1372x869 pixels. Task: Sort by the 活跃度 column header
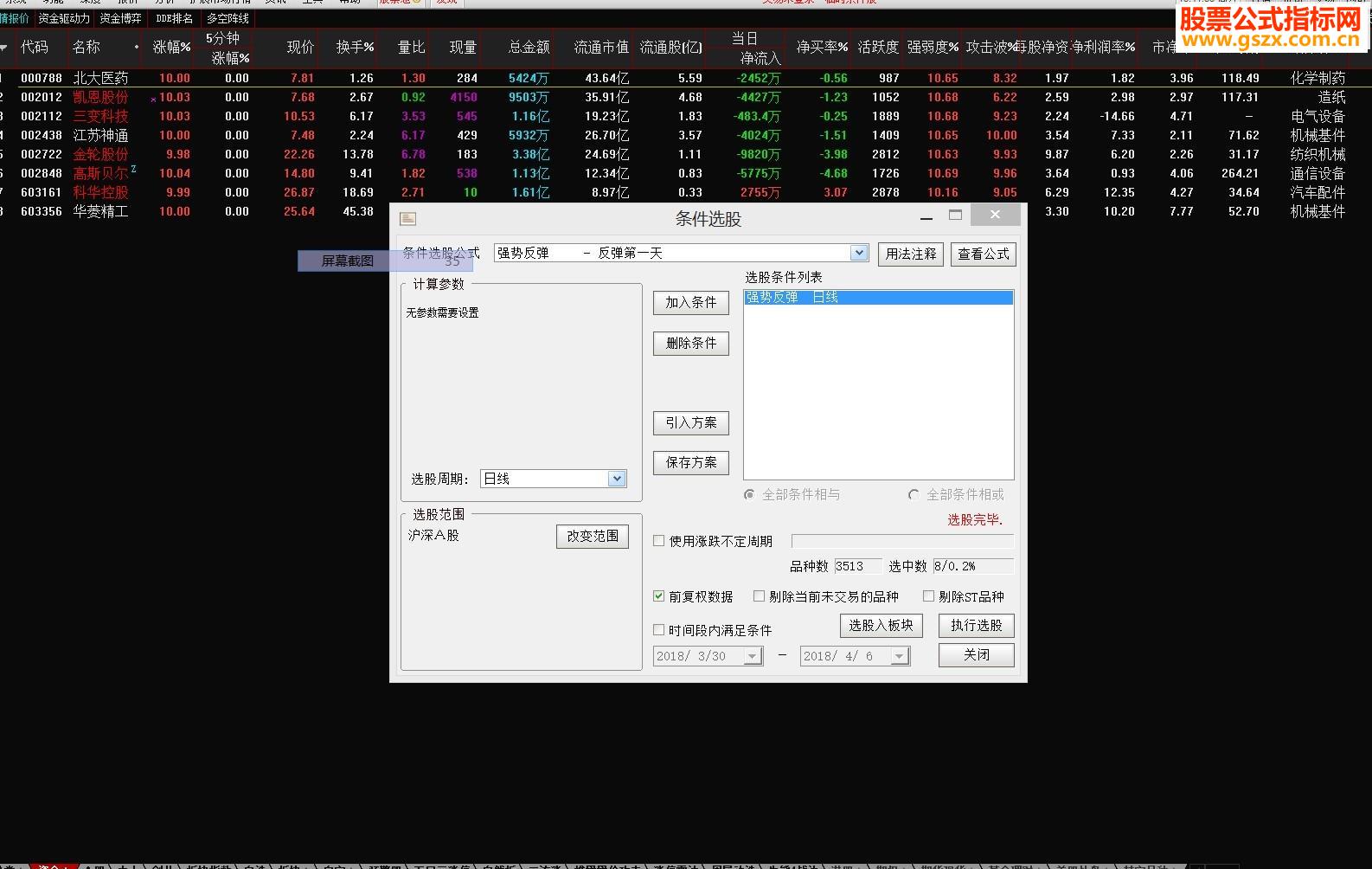coord(878,48)
